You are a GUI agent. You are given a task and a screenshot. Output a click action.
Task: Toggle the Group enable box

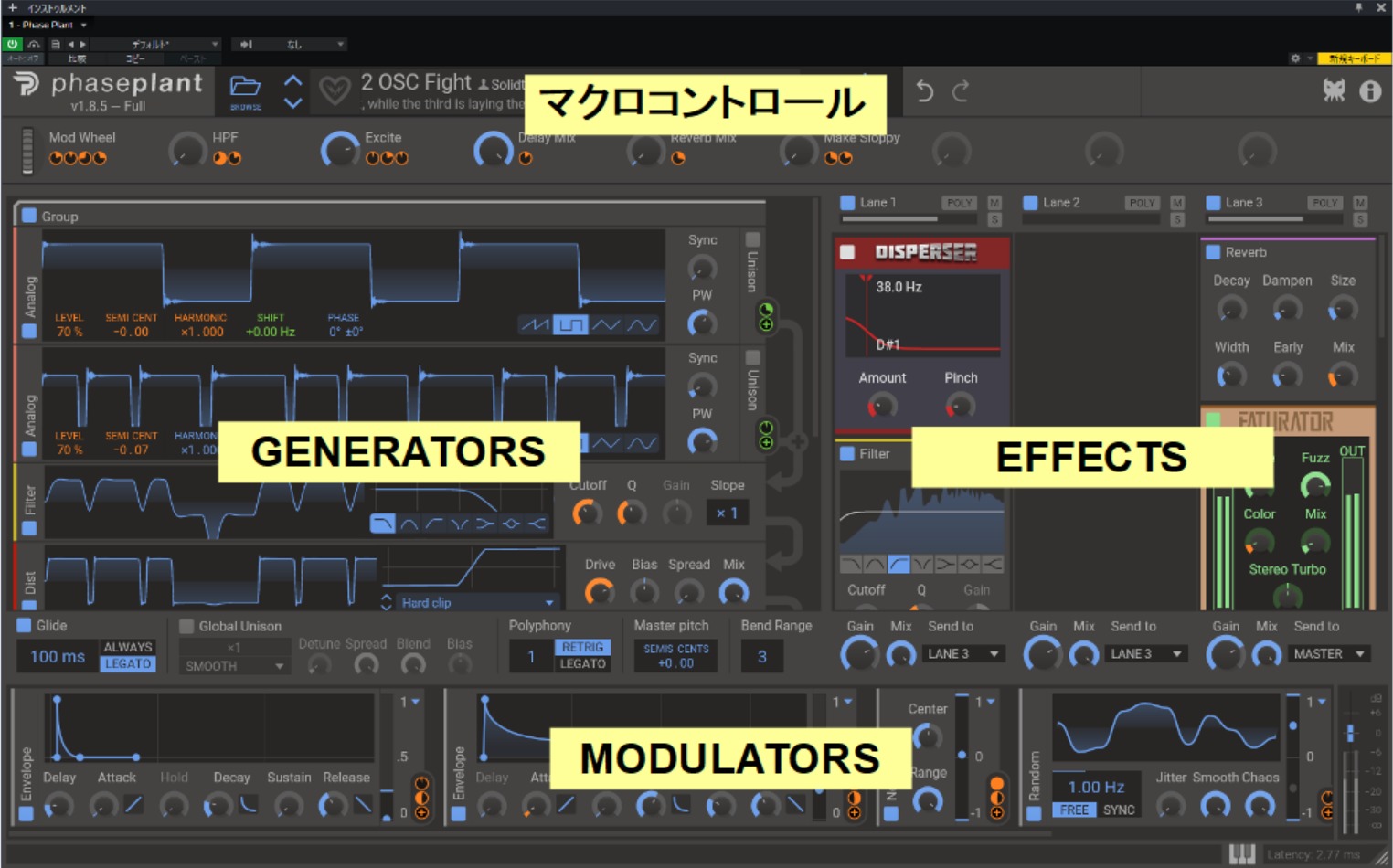28,216
